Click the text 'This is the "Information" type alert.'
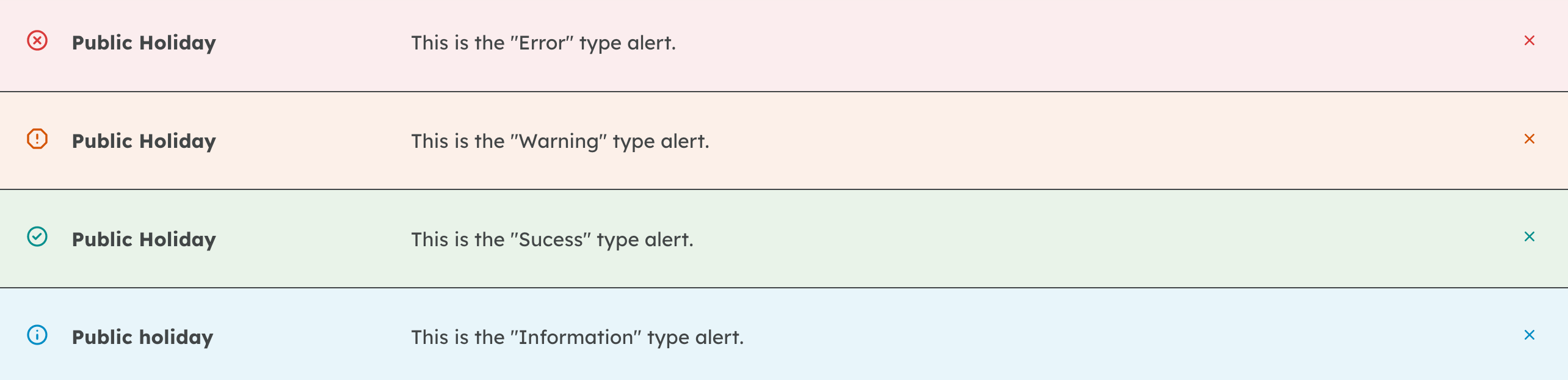The image size is (1568, 380). [577, 337]
